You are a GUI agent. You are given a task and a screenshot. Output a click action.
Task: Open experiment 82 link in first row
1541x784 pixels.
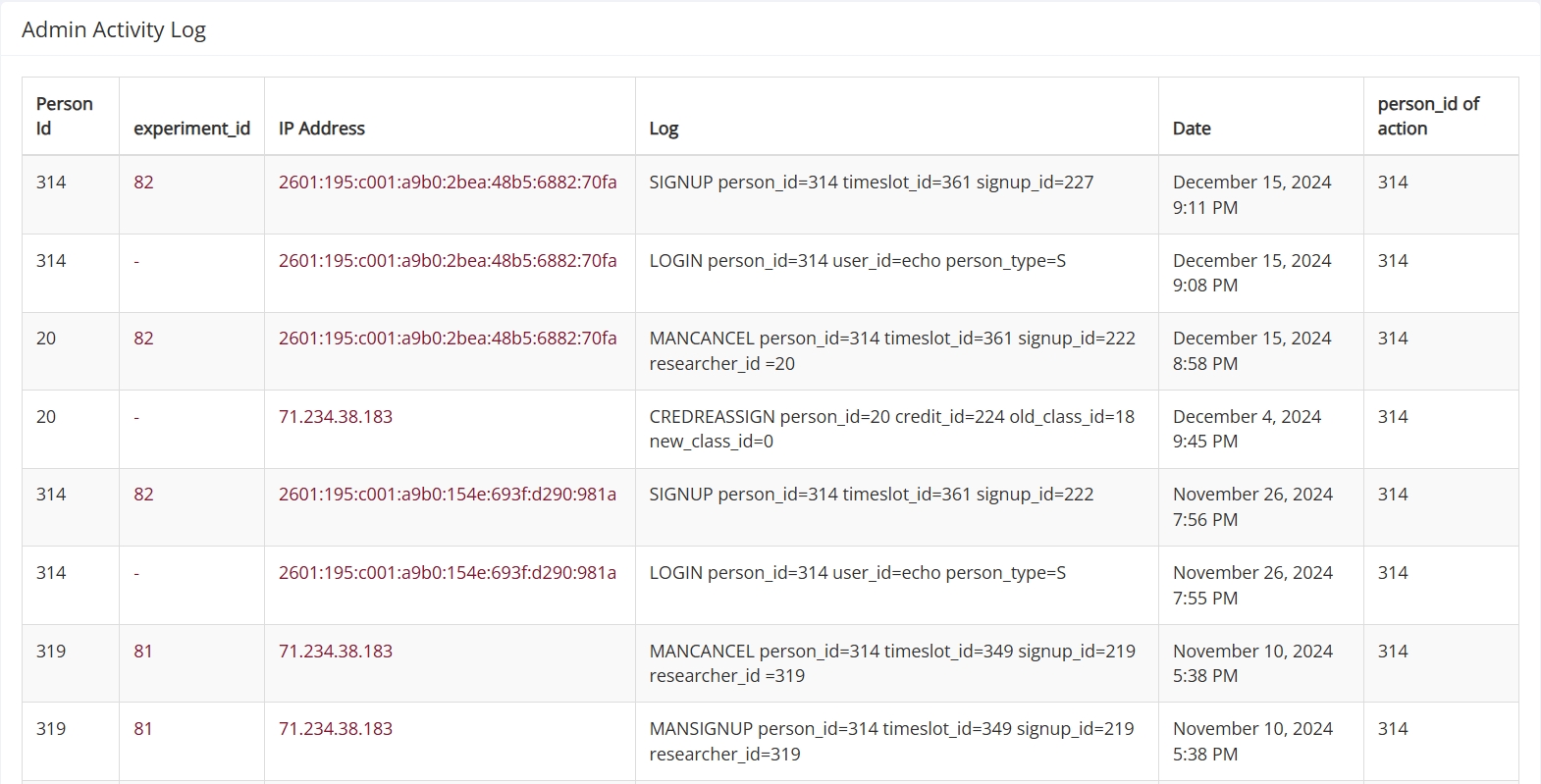[143, 182]
